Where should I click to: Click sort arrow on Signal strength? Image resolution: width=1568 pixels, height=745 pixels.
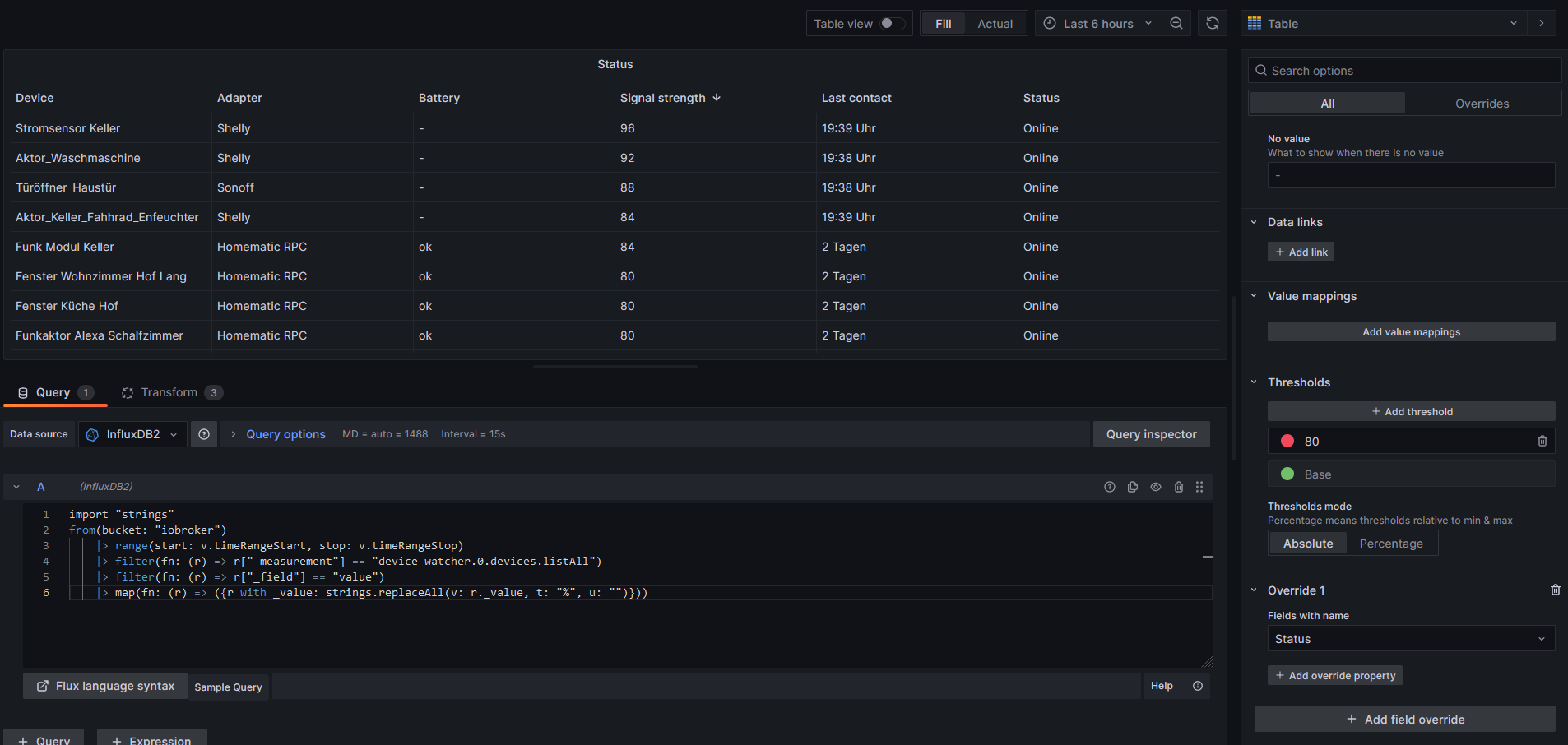point(717,97)
